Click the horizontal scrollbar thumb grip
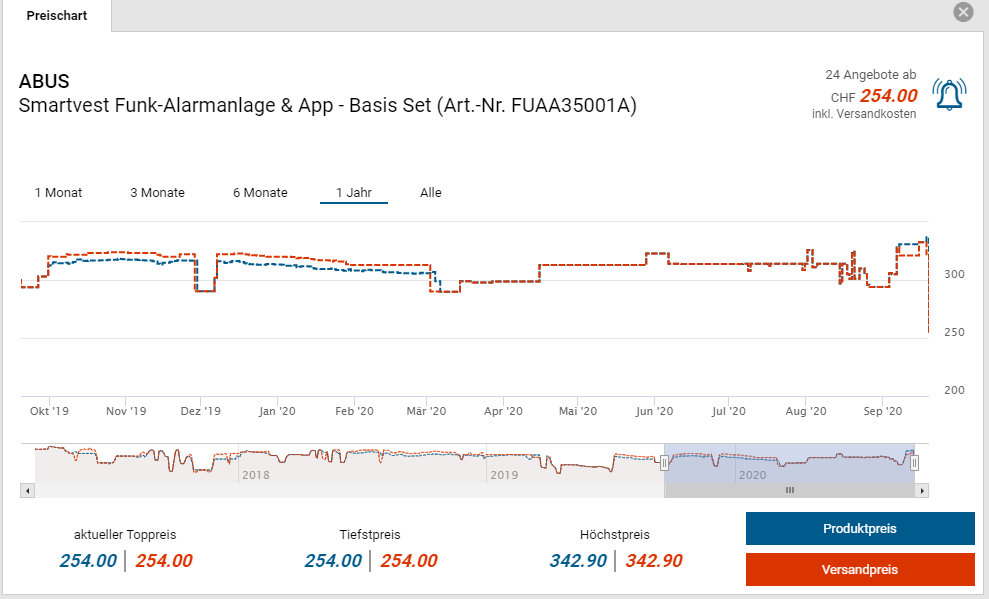This screenshot has width=989, height=599. pyautogui.click(x=789, y=491)
